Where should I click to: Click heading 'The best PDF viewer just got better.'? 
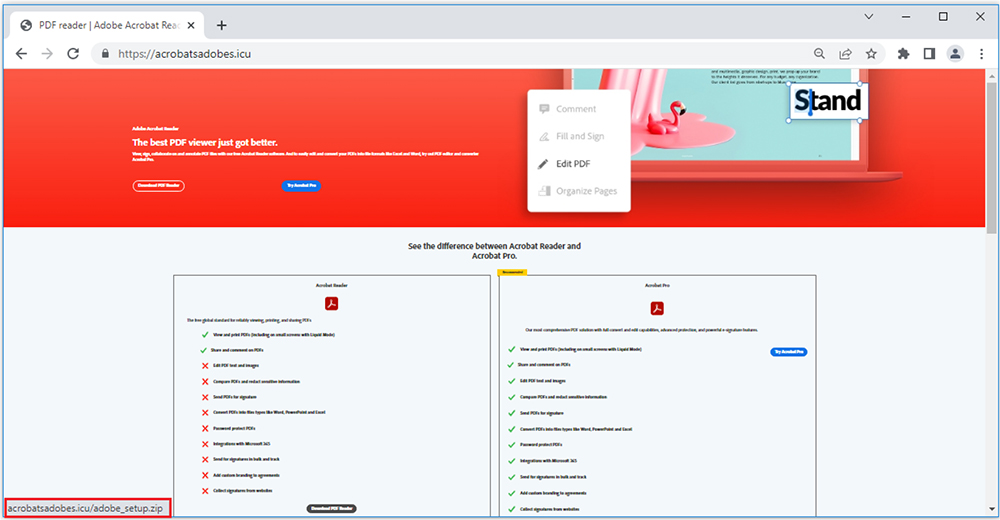(x=205, y=142)
